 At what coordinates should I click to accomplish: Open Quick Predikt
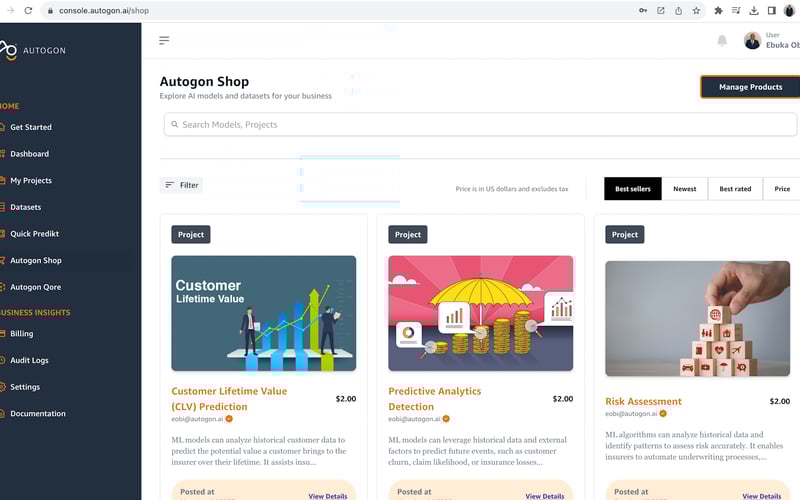[34, 234]
